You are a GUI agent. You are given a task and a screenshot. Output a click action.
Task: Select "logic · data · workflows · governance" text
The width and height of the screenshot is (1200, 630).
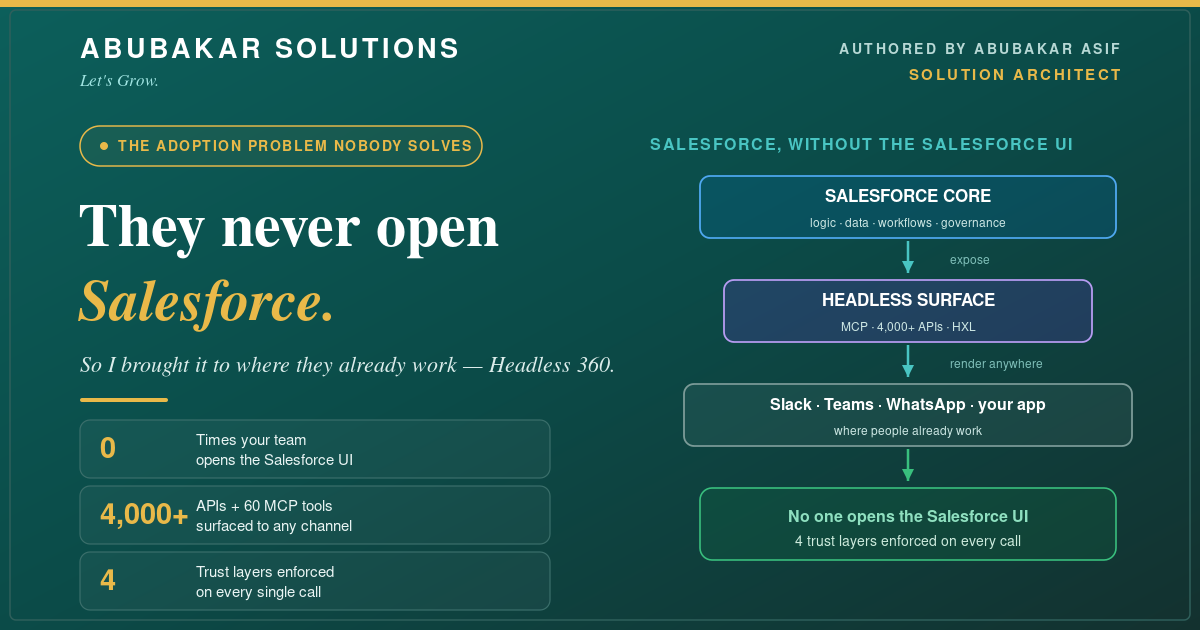point(908,223)
